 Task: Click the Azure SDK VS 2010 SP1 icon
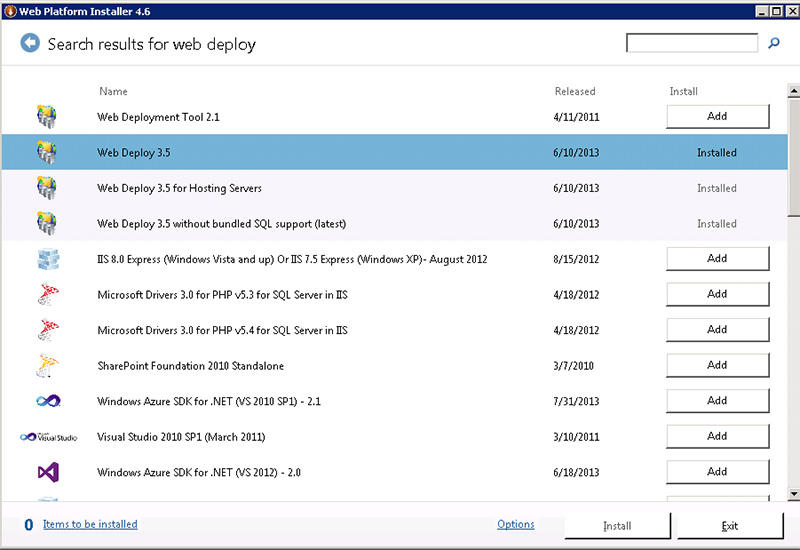46,401
